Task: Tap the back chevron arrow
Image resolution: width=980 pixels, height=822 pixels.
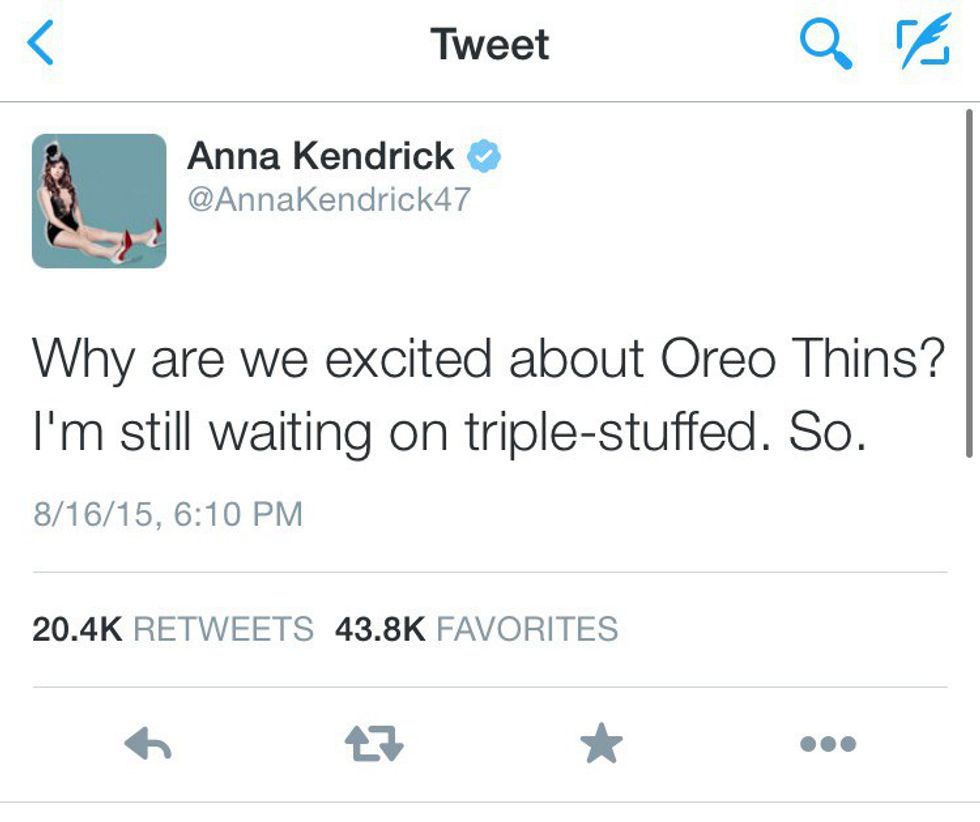Action: [40, 46]
